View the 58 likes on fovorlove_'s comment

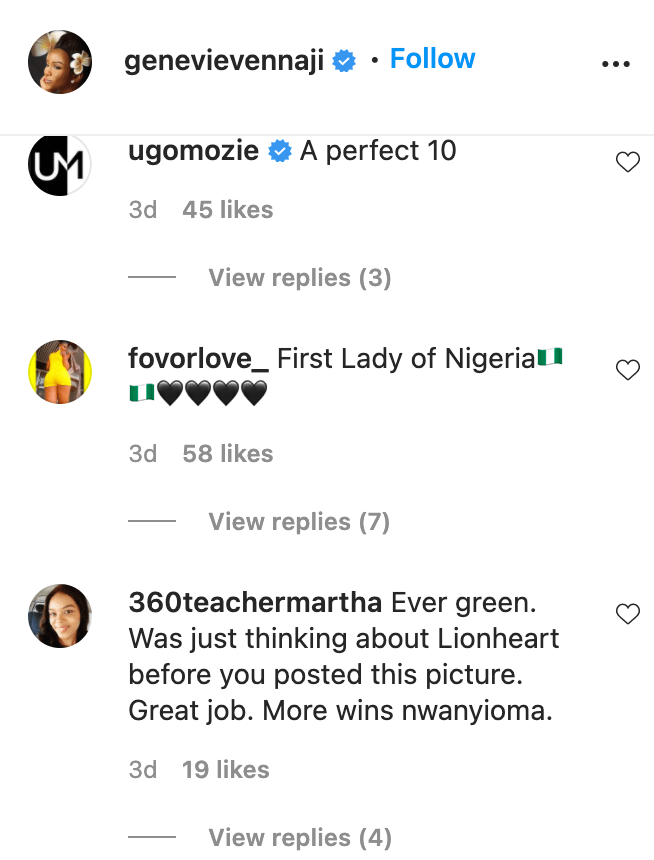click(227, 454)
